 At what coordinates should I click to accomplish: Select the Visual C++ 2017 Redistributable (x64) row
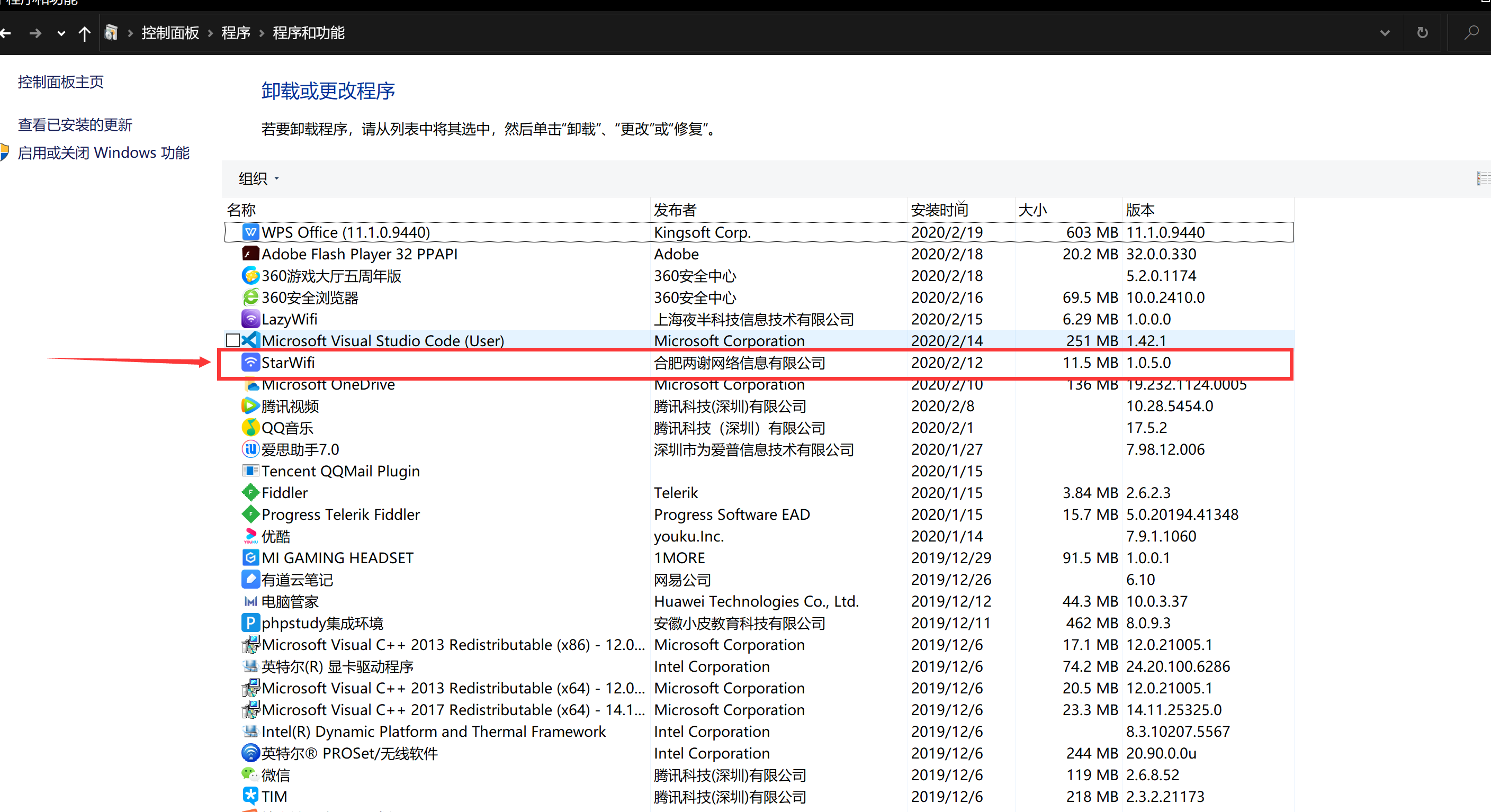pyautogui.click(x=759, y=709)
